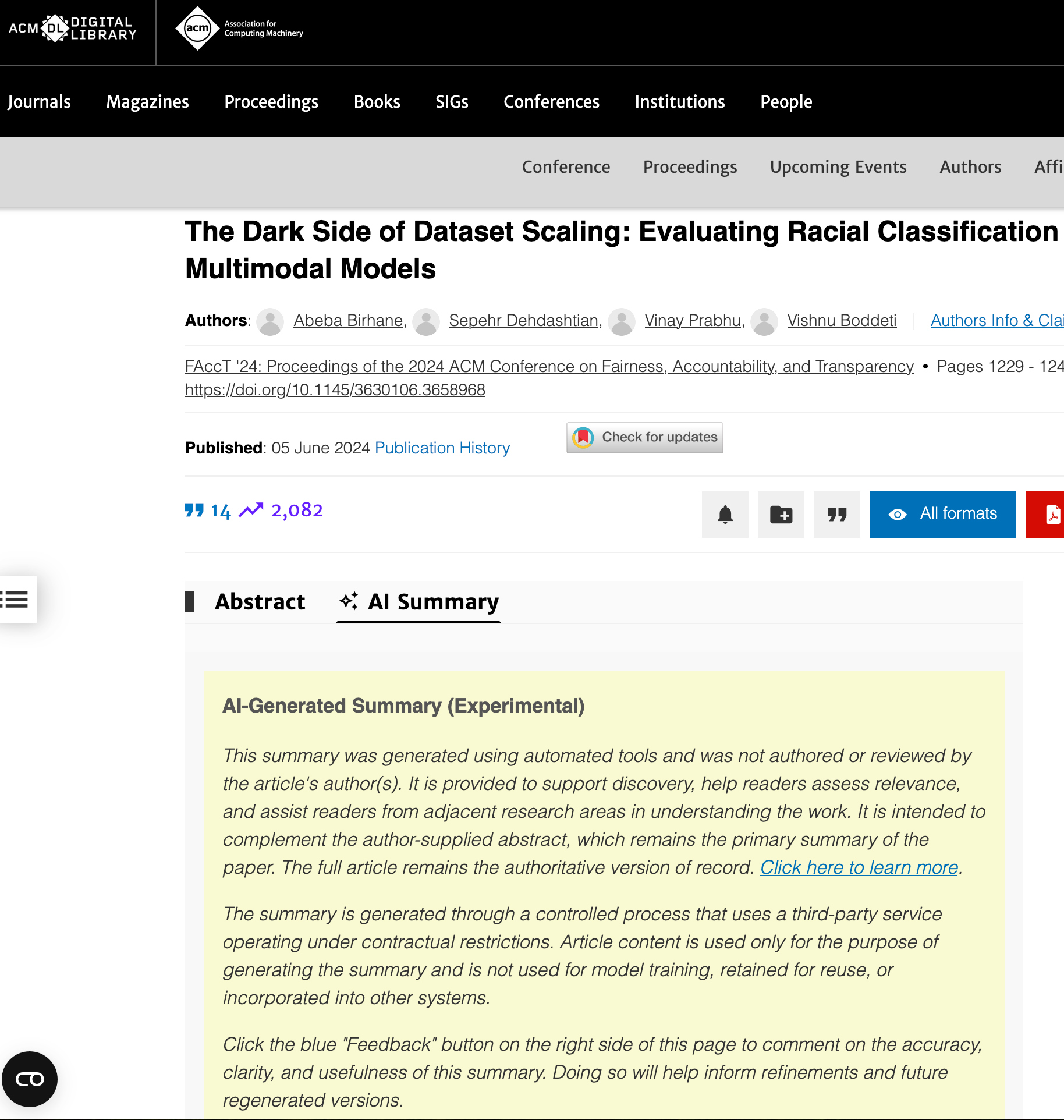Click the round cookie/accessibility widget icon
This screenshot has height=1120, width=1064.
[x=30, y=1079]
